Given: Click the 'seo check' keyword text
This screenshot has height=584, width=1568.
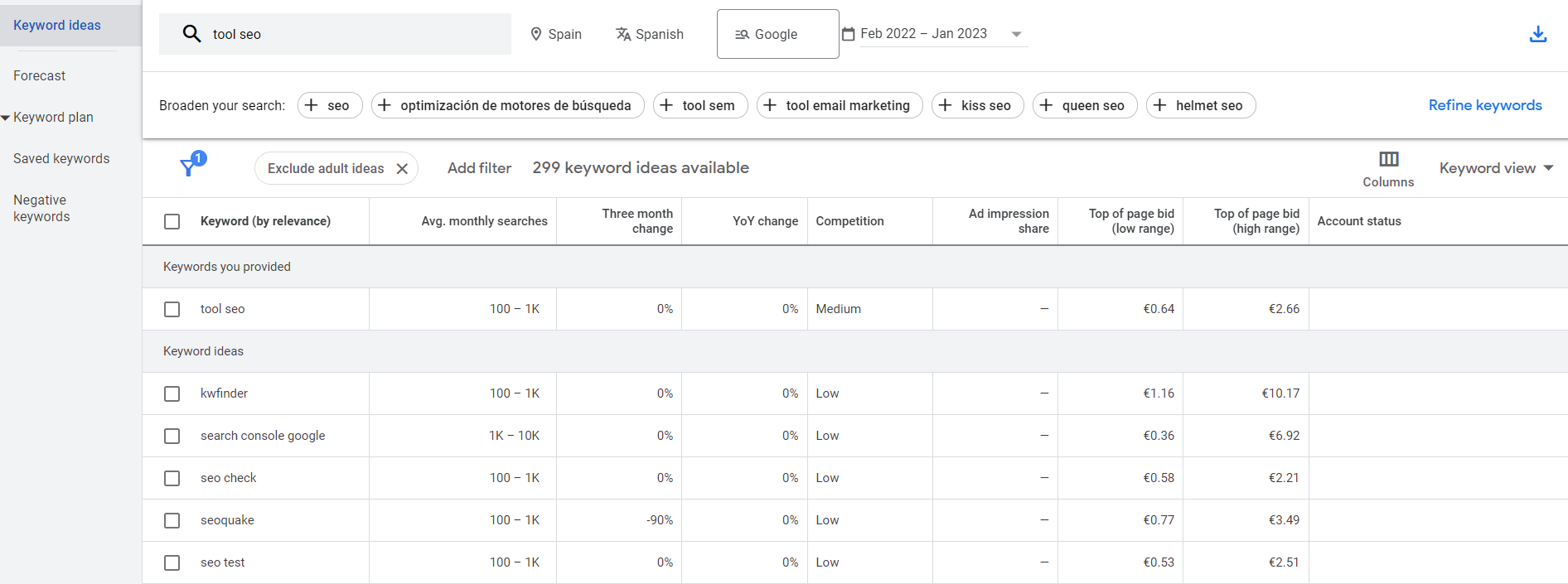Looking at the screenshot, I should coord(228,478).
